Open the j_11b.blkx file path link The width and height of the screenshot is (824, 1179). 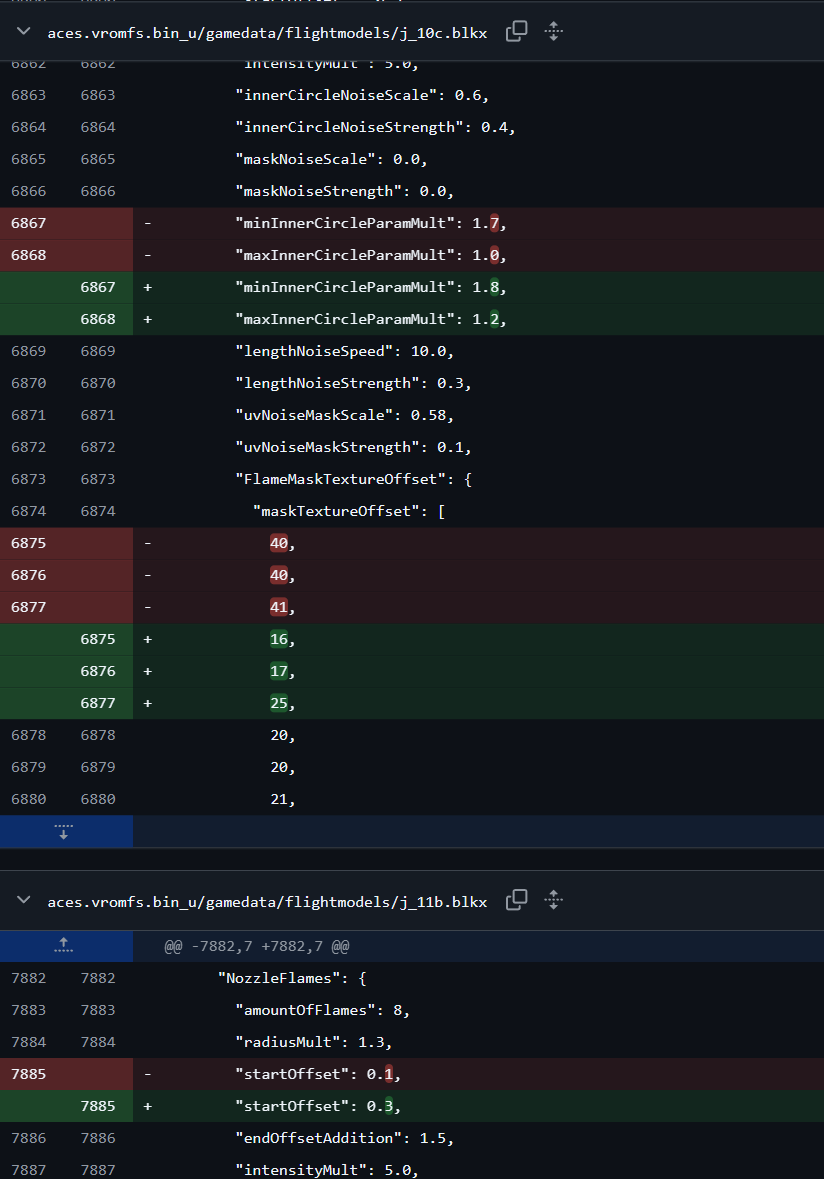(x=267, y=902)
